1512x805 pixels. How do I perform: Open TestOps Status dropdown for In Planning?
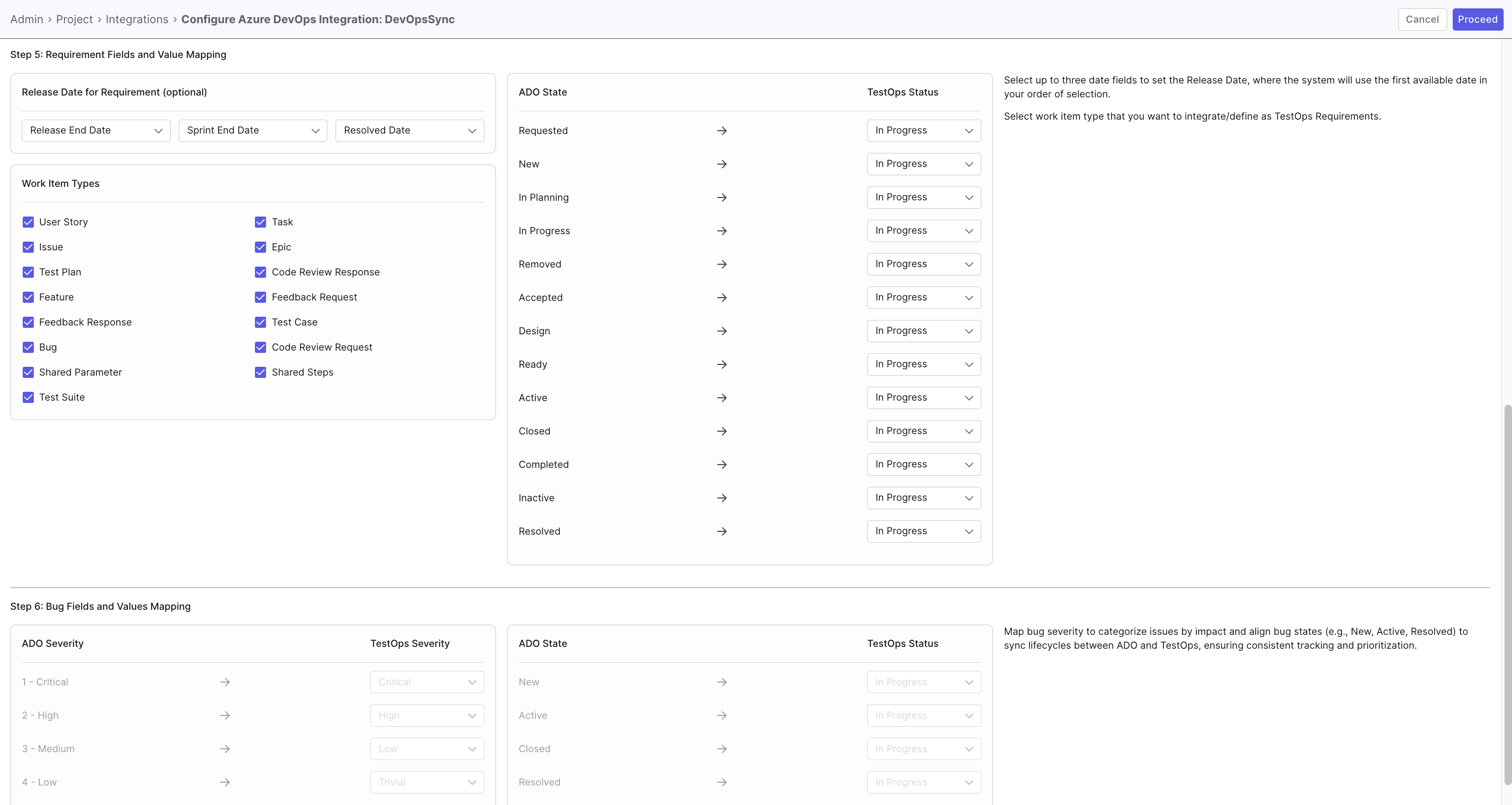tap(924, 197)
